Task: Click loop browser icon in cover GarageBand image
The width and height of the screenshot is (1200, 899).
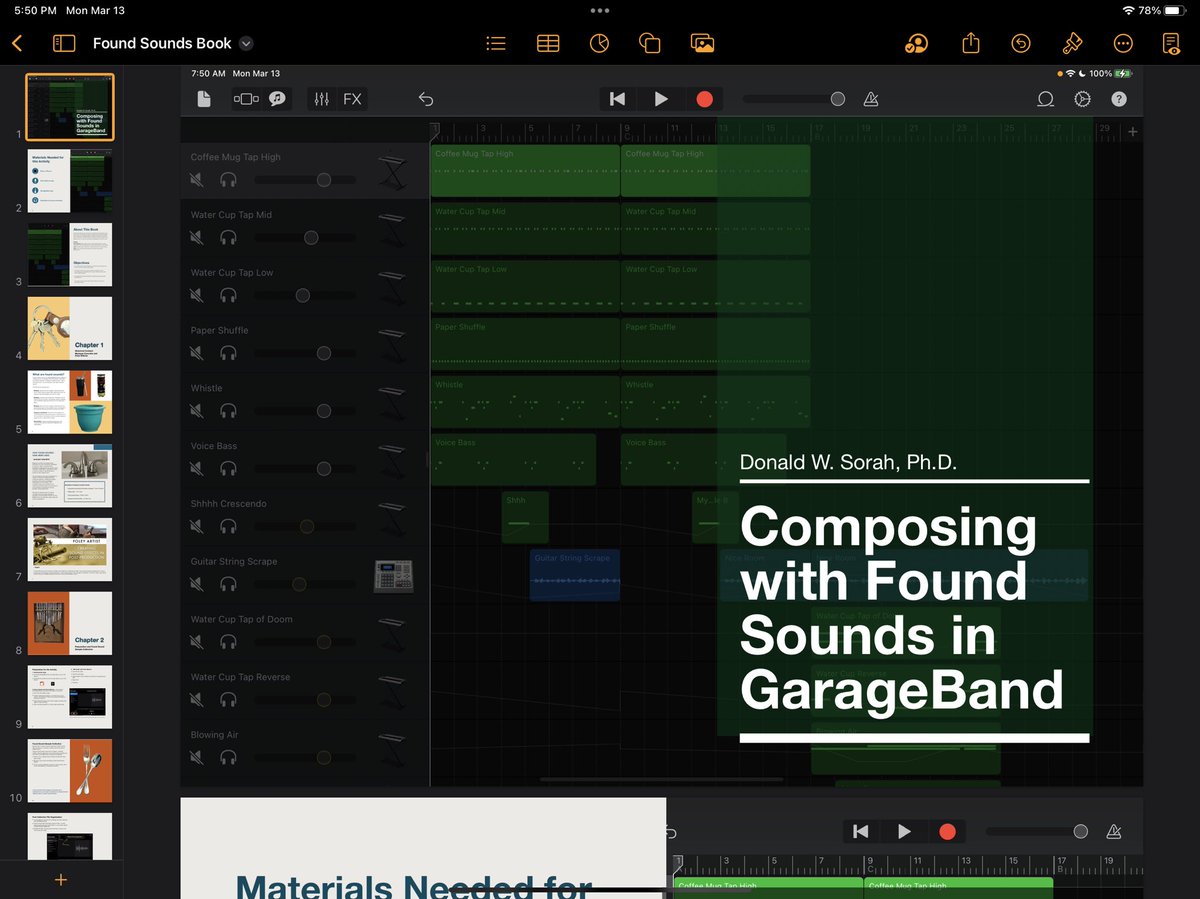Action: 1045,99
